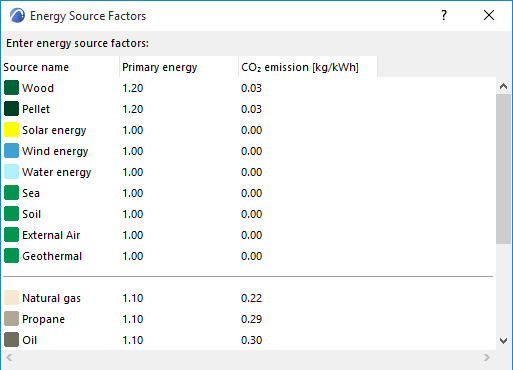Edit Natural gas CO₂ emission 0.22
The image size is (513, 370).
(x=252, y=298)
